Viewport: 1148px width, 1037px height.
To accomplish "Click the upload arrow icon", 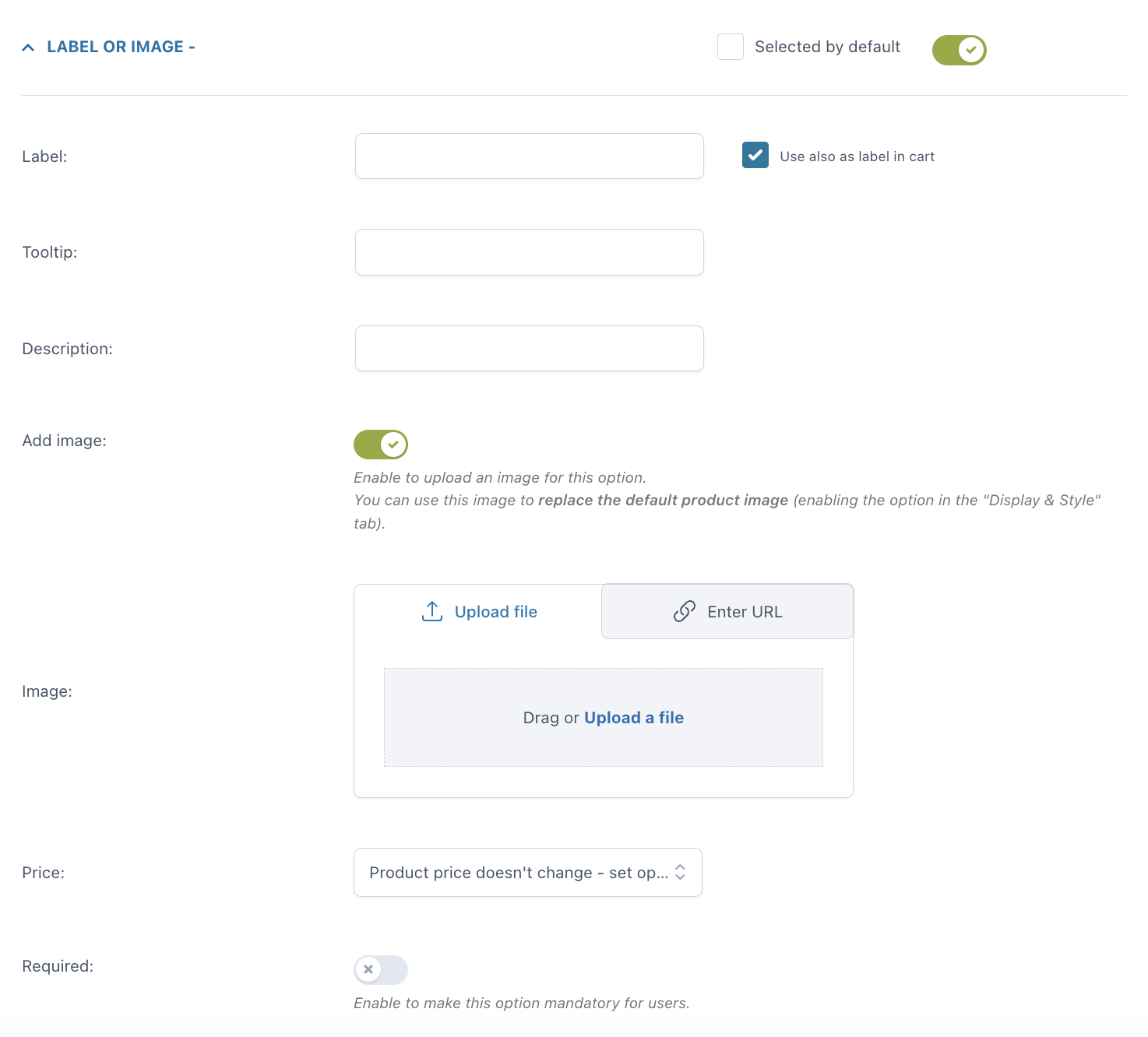I will [x=431, y=611].
